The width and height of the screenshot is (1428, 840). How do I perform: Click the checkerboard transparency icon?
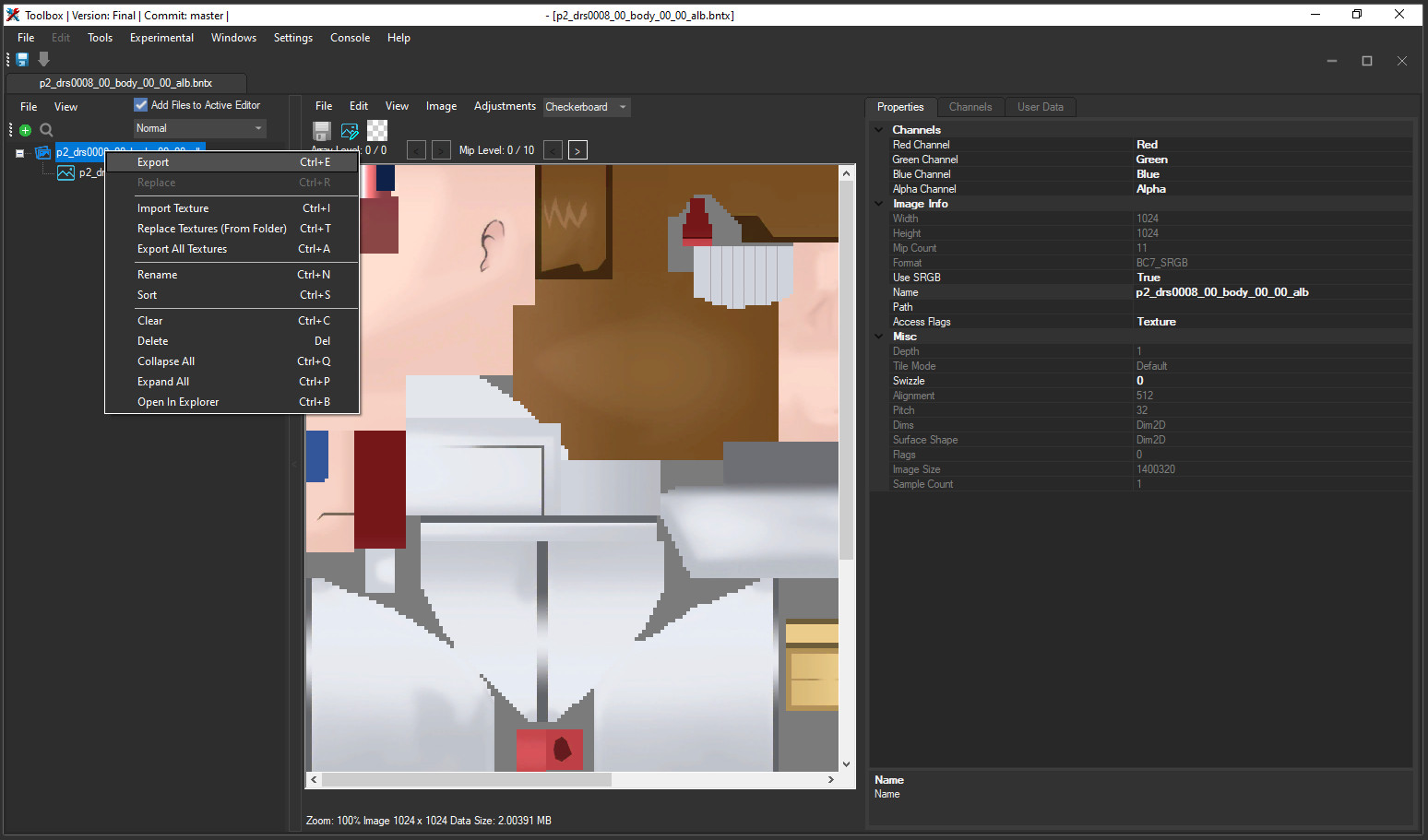point(377,131)
